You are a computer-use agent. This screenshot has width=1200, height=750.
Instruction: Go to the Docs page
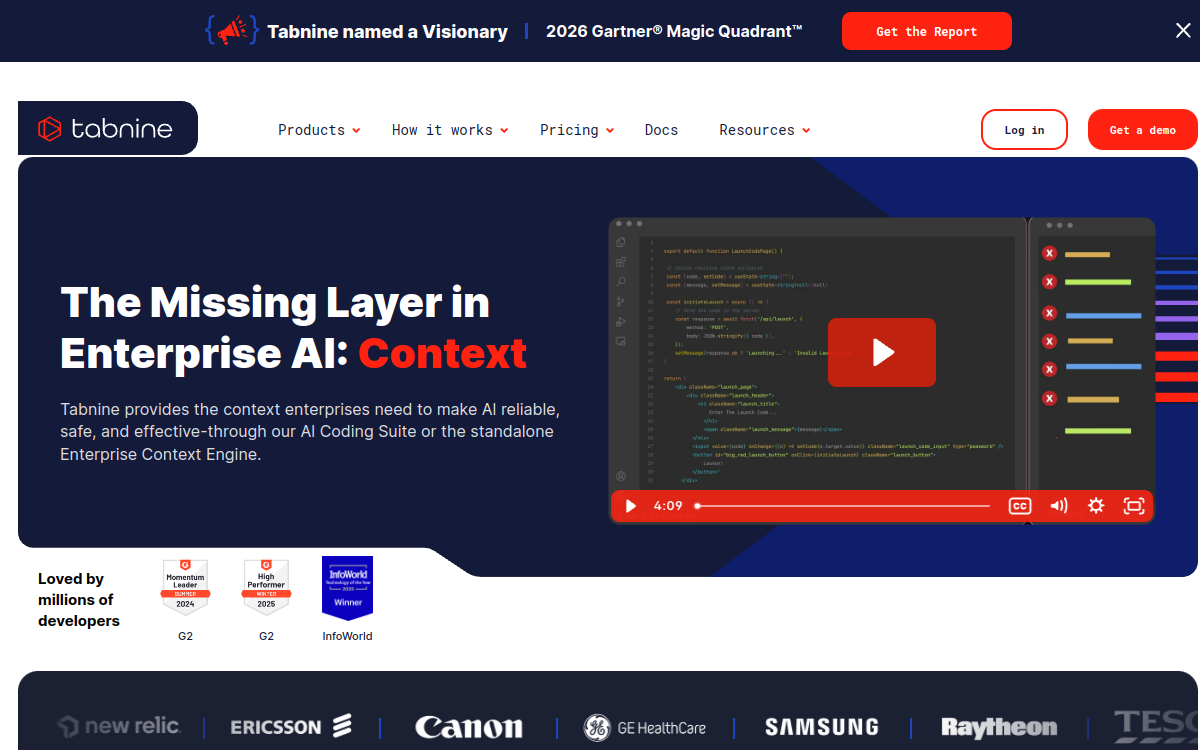click(661, 130)
